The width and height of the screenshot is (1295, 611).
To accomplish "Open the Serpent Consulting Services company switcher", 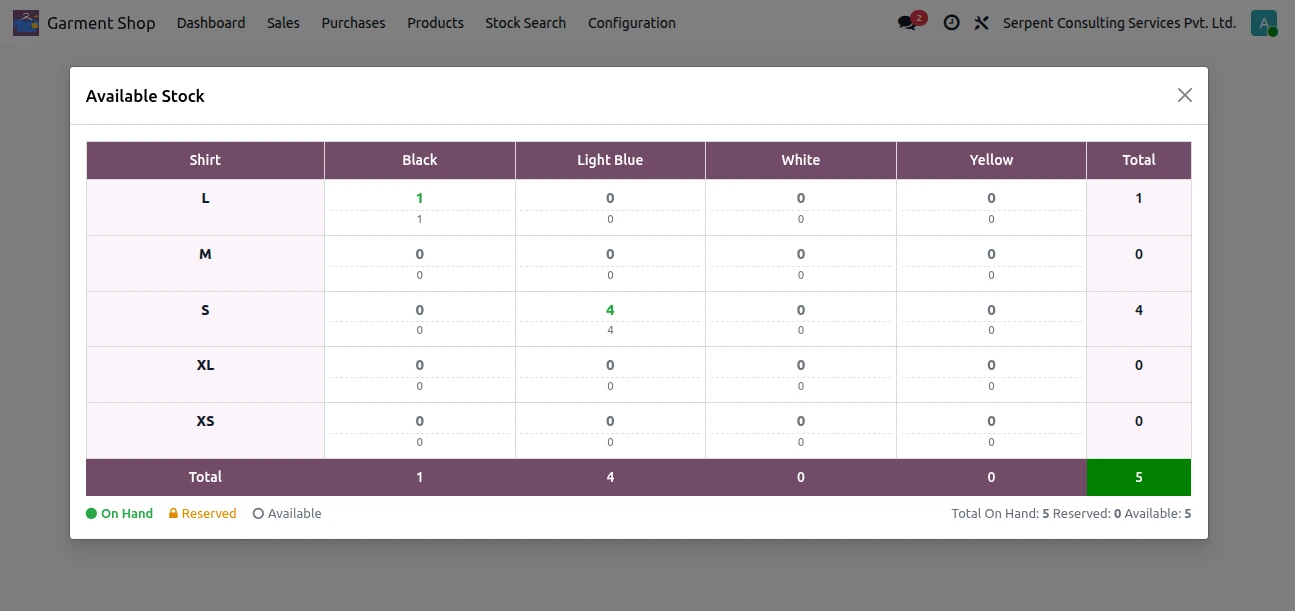I will [x=1119, y=22].
